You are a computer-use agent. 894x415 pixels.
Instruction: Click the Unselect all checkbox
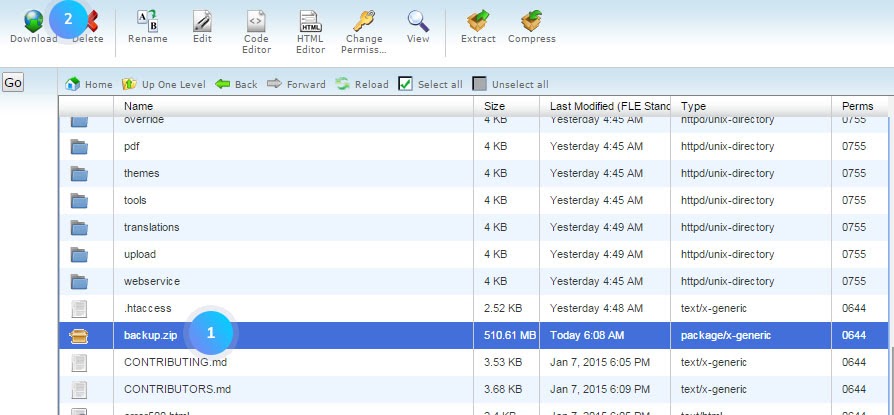tap(480, 84)
